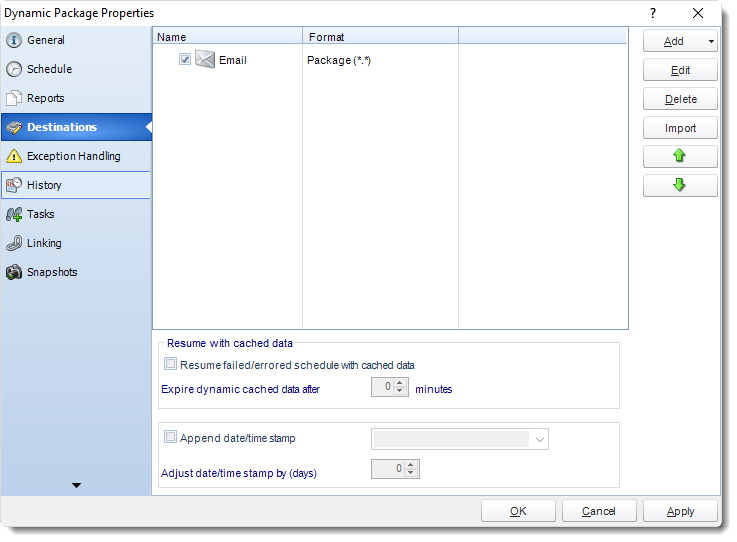This screenshot has height=542, width=737.
Task: Move destination up with green arrow
Action: click(x=680, y=156)
